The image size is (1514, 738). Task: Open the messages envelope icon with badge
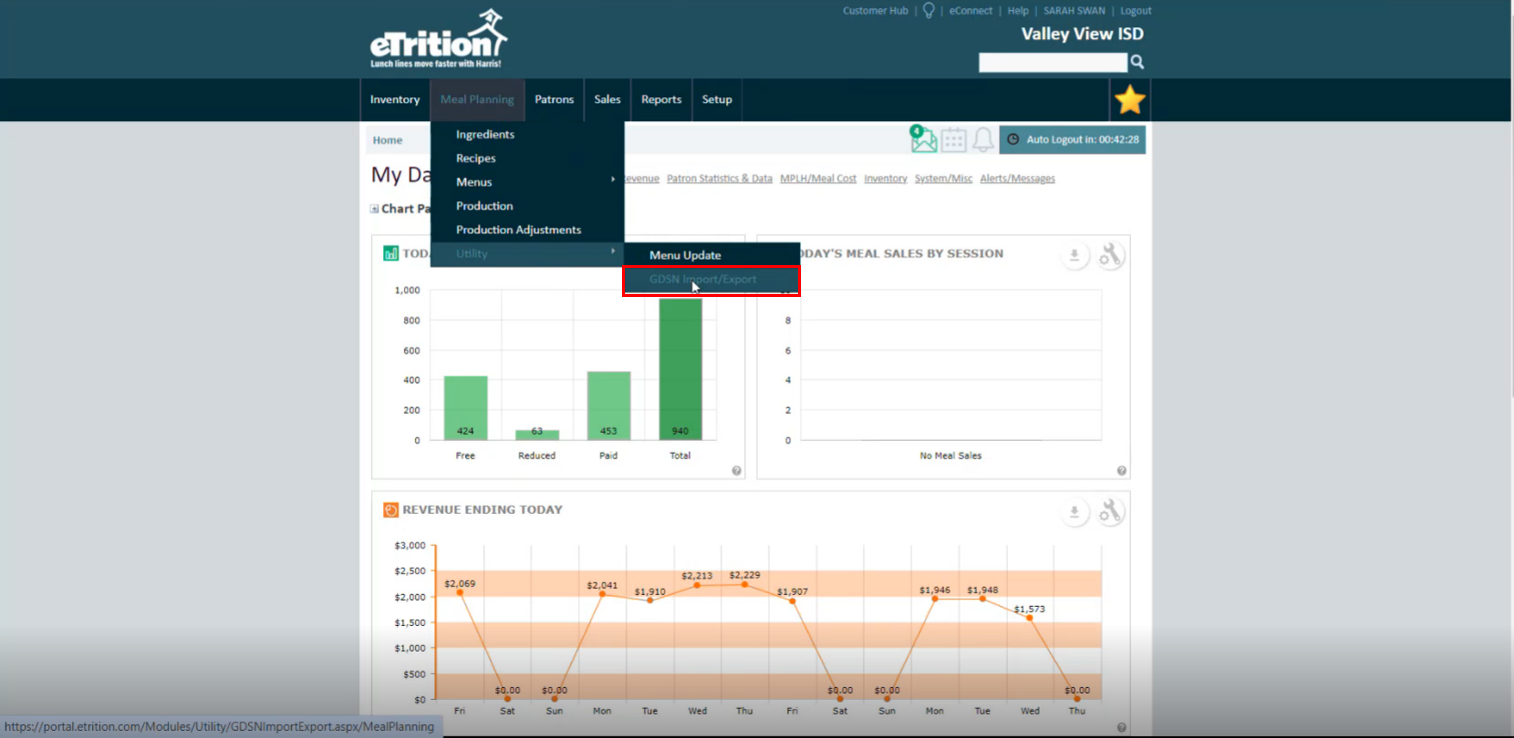(923, 140)
